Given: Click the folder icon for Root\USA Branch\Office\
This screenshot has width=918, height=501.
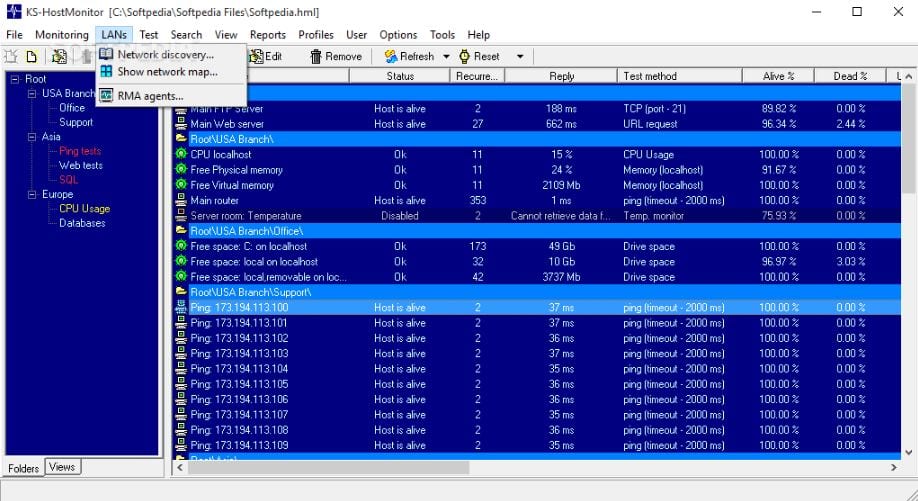Looking at the screenshot, I should coord(181,231).
